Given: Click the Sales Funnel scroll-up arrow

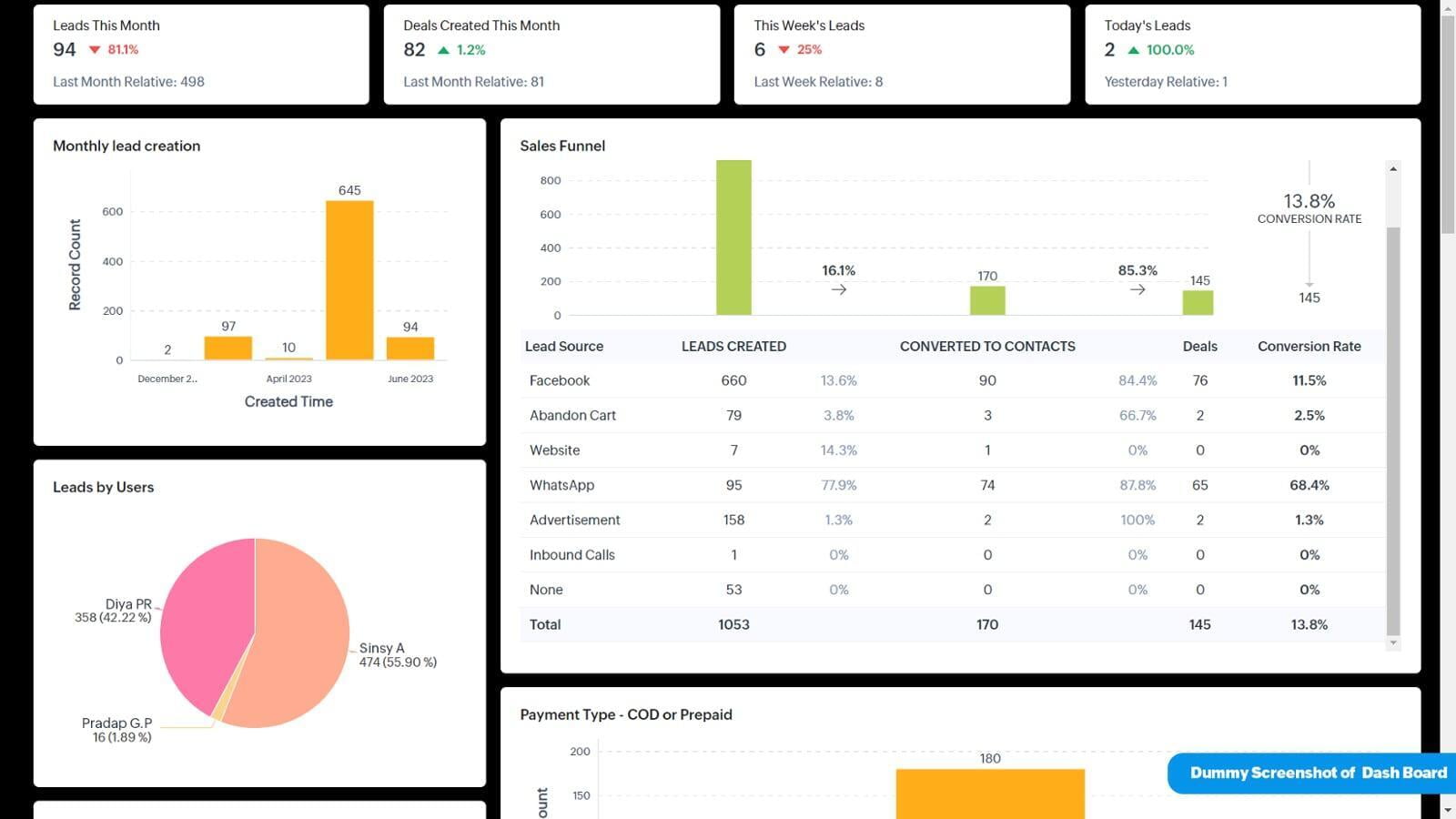Looking at the screenshot, I should [1393, 169].
